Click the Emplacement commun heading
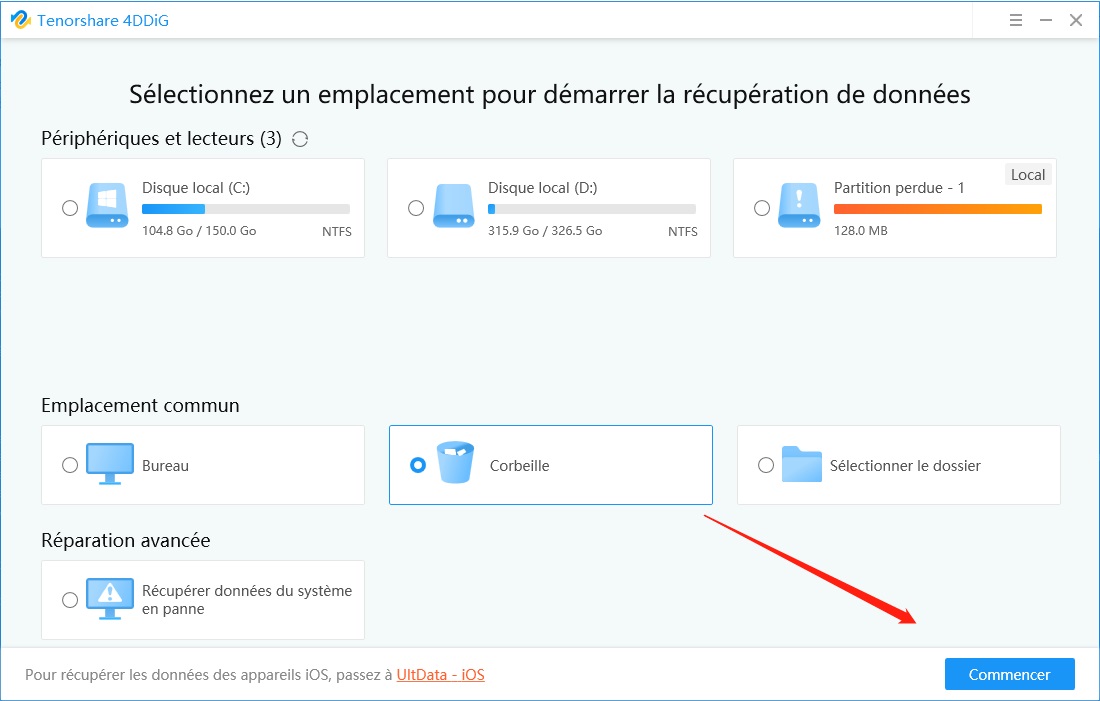 click(140, 406)
